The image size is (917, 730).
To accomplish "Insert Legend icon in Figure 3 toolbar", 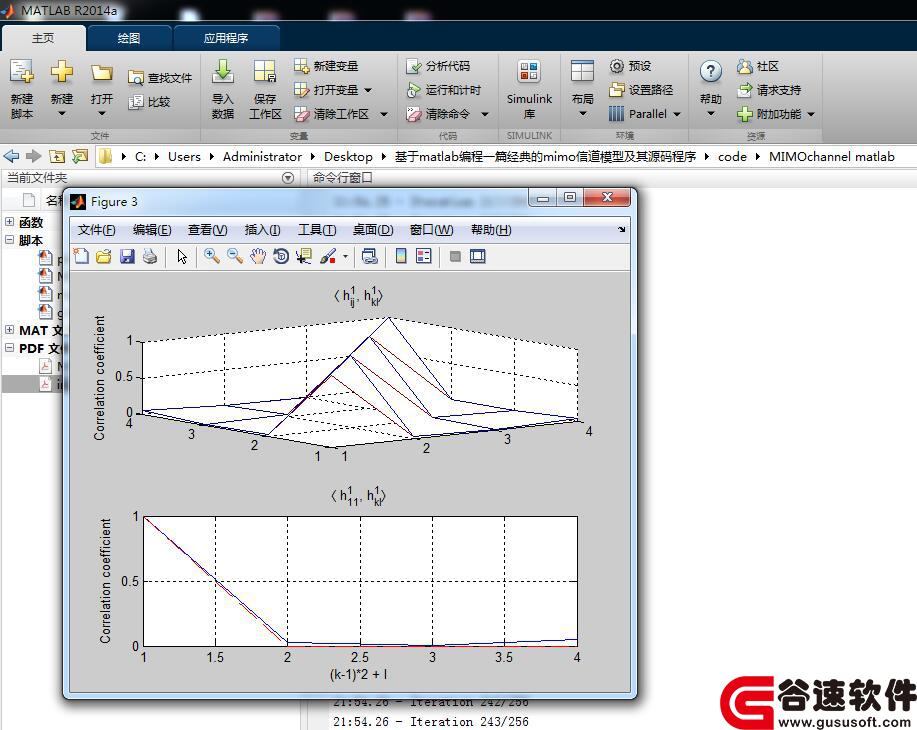I will pos(423,256).
